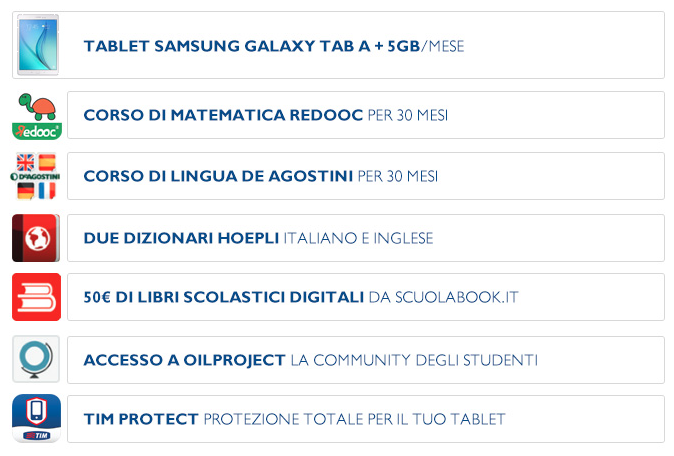Select Accesso a Oilproject row

[x=366, y=360]
